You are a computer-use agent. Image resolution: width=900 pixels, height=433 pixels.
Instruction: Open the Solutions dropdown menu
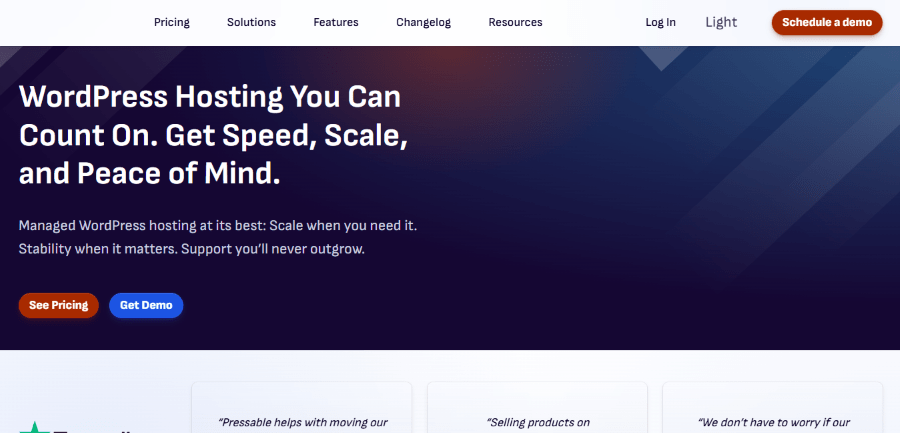(x=251, y=22)
